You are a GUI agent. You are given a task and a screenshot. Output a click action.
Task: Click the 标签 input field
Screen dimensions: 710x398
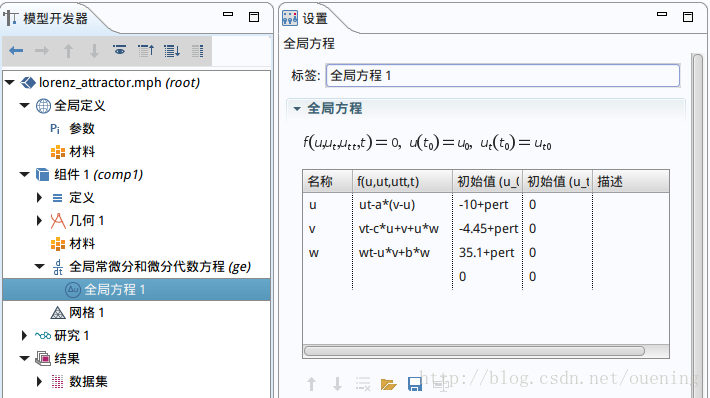tap(503, 76)
